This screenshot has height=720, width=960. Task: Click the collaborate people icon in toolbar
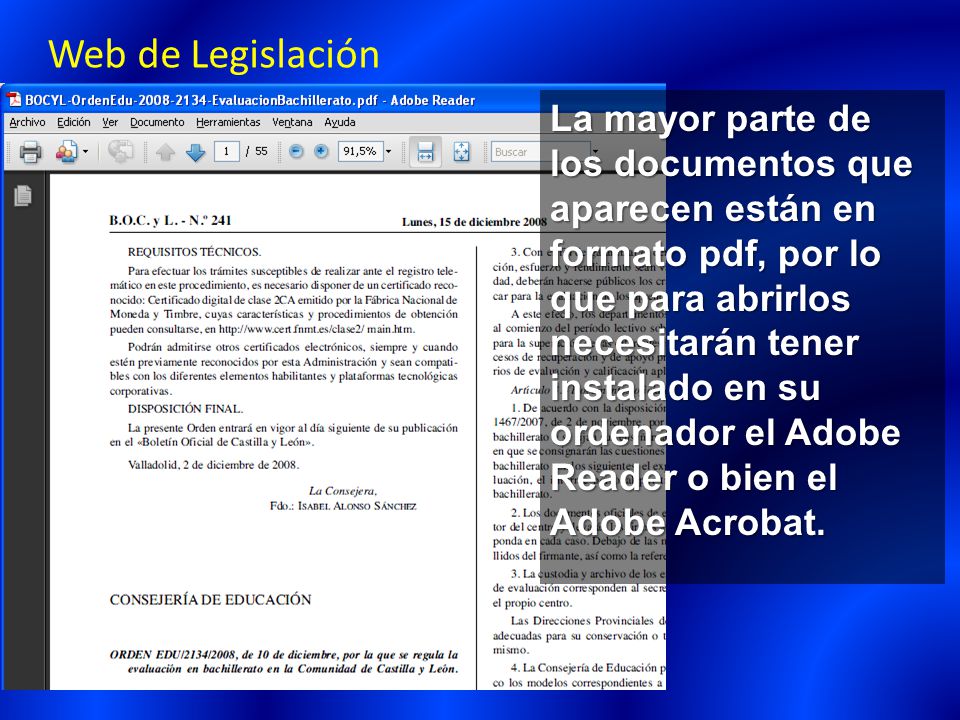pos(67,151)
